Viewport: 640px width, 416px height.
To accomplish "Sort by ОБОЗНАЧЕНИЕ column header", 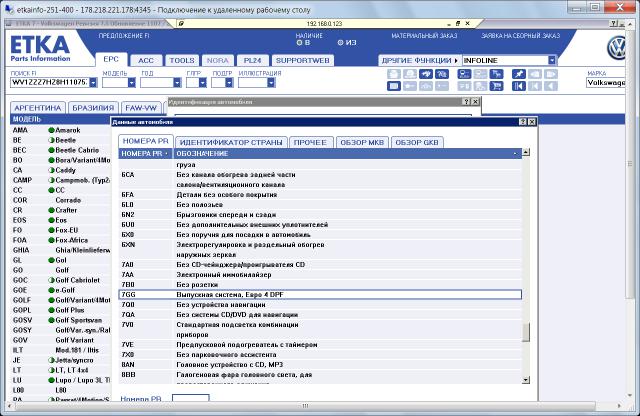I will (348, 153).
